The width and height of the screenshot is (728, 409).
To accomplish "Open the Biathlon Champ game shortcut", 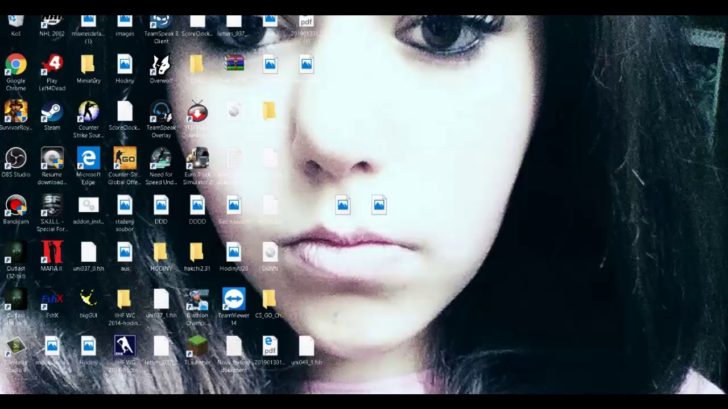I will pos(197,299).
